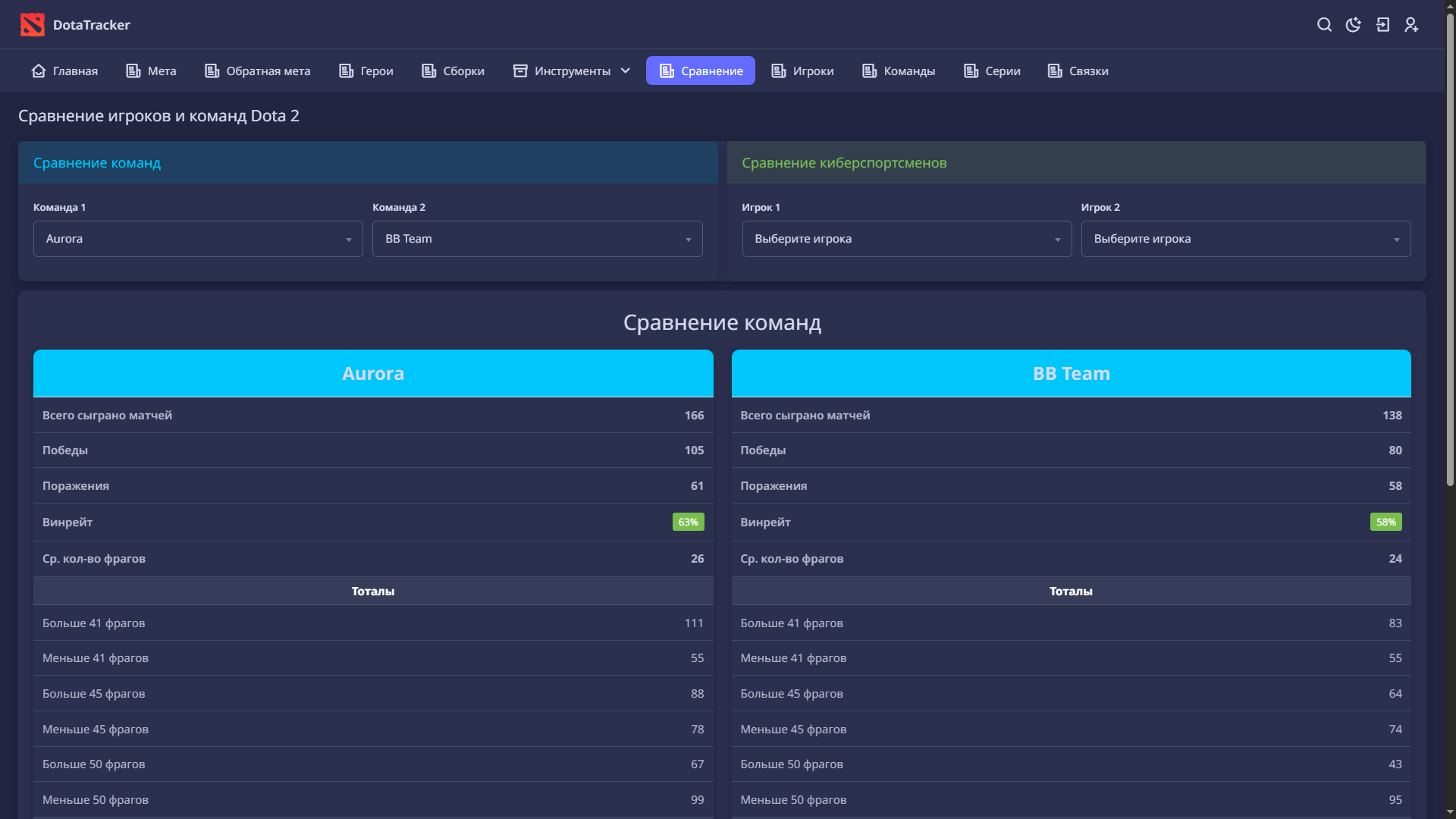Navigate to Герои

click(x=366, y=71)
